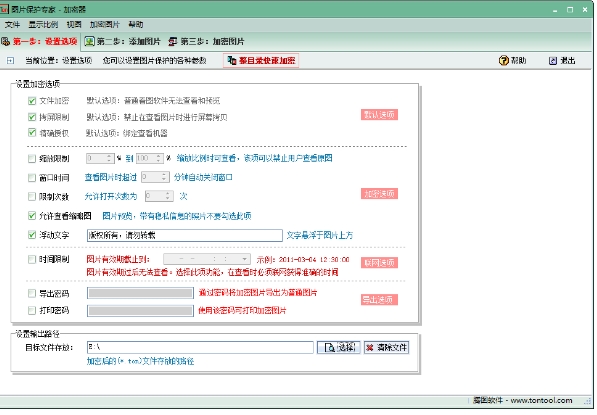The height and width of the screenshot is (415, 597).
Task: Click the pink 联网选项 label
Action: 379,263
